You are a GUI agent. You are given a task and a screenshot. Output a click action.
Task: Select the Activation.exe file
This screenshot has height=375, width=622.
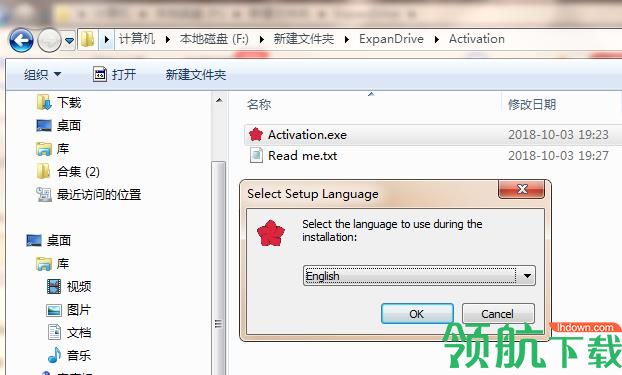(x=307, y=135)
